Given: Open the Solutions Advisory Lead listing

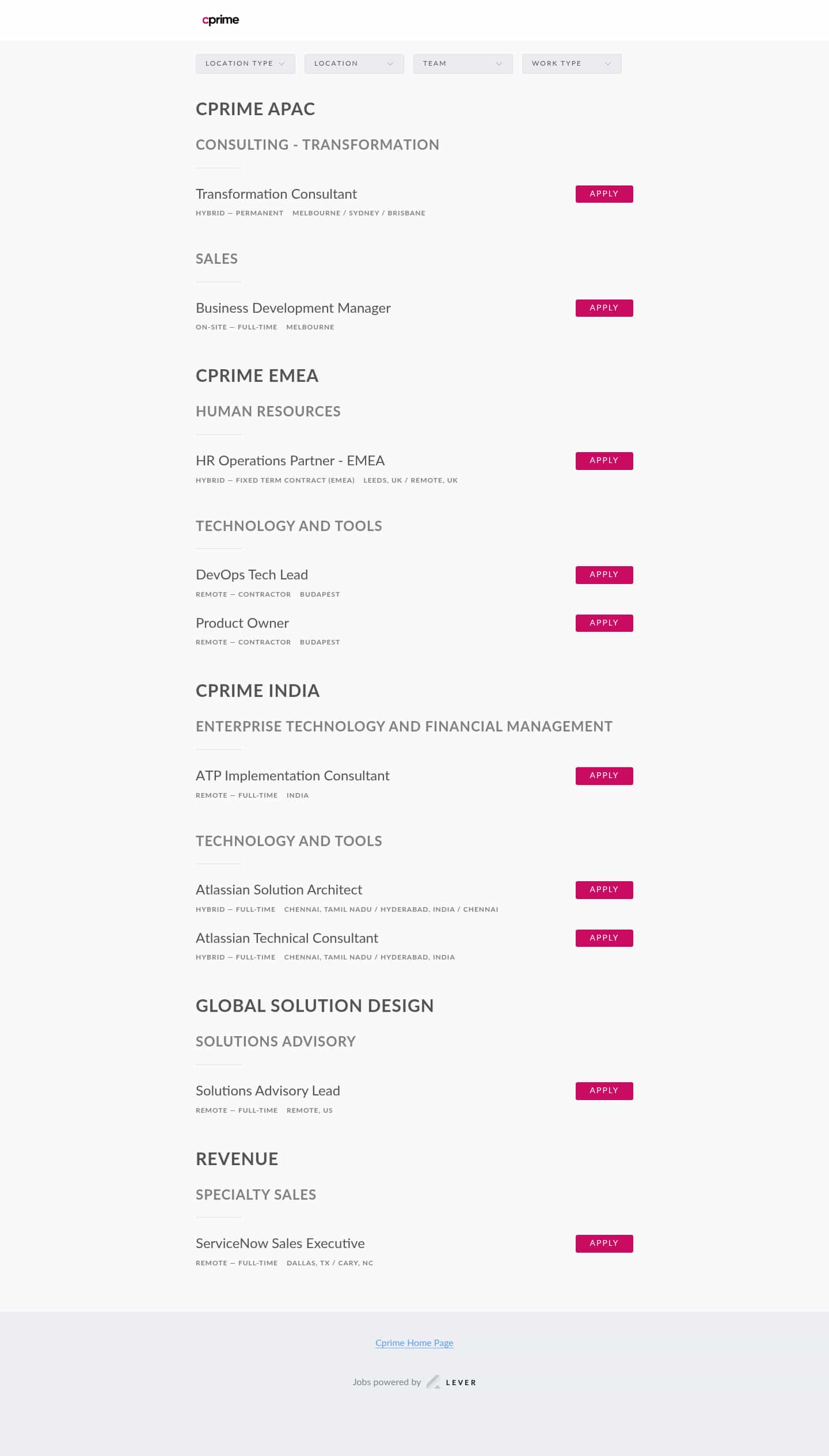Looking at the screenshot, I should [268, 1091].
